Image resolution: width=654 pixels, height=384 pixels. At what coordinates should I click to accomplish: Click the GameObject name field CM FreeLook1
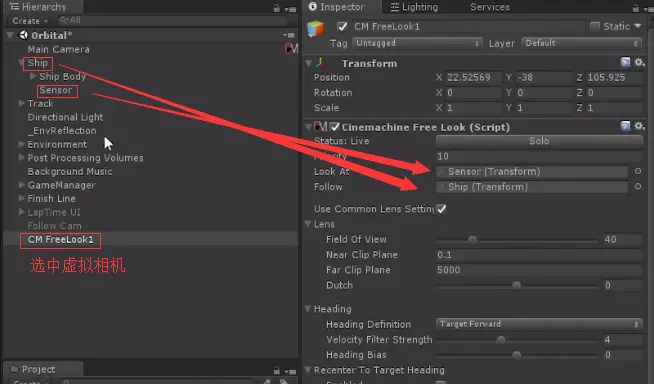click(x=468, y=27)
